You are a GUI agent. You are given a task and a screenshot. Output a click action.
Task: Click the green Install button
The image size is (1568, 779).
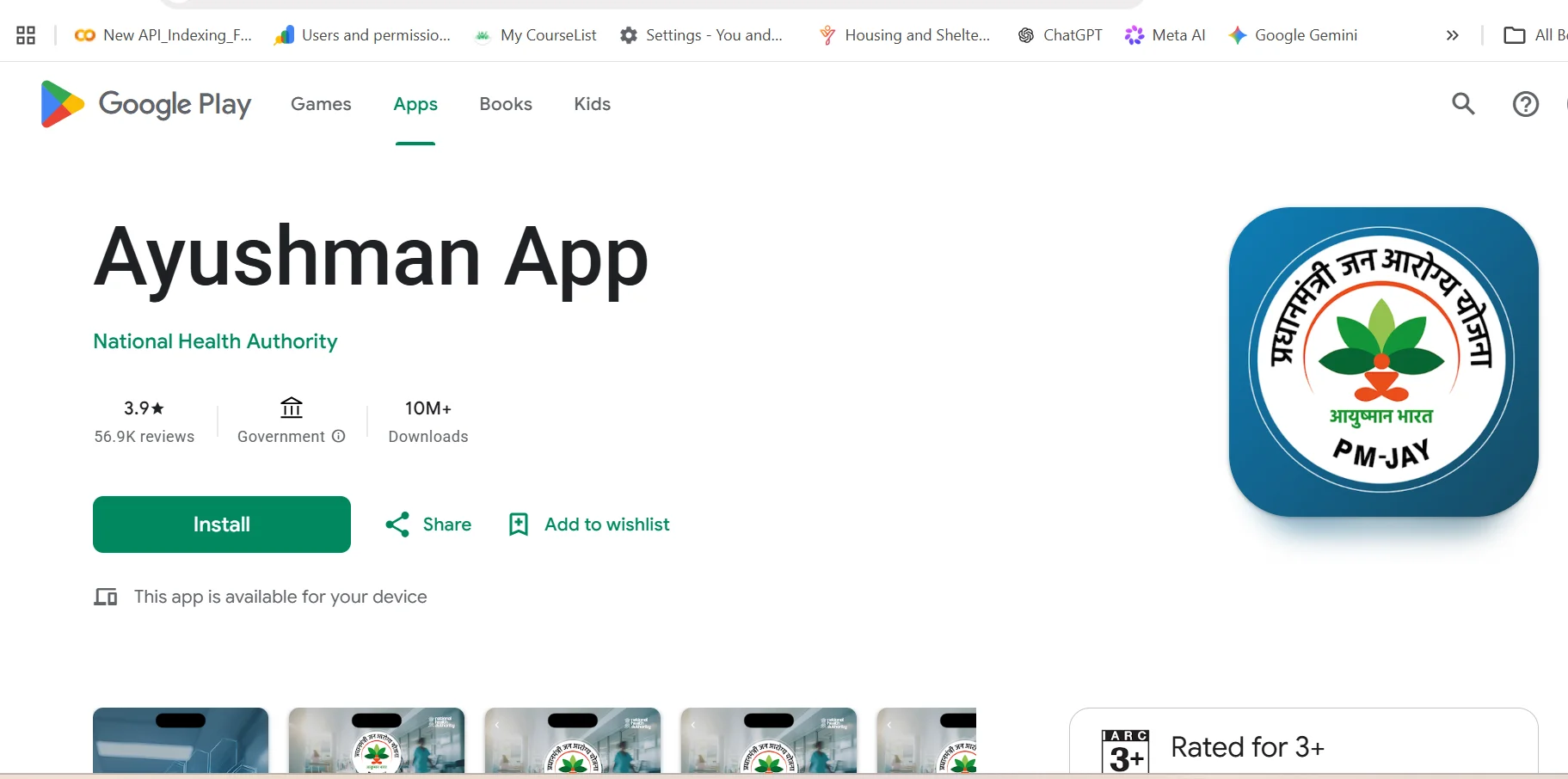point(222,524)
